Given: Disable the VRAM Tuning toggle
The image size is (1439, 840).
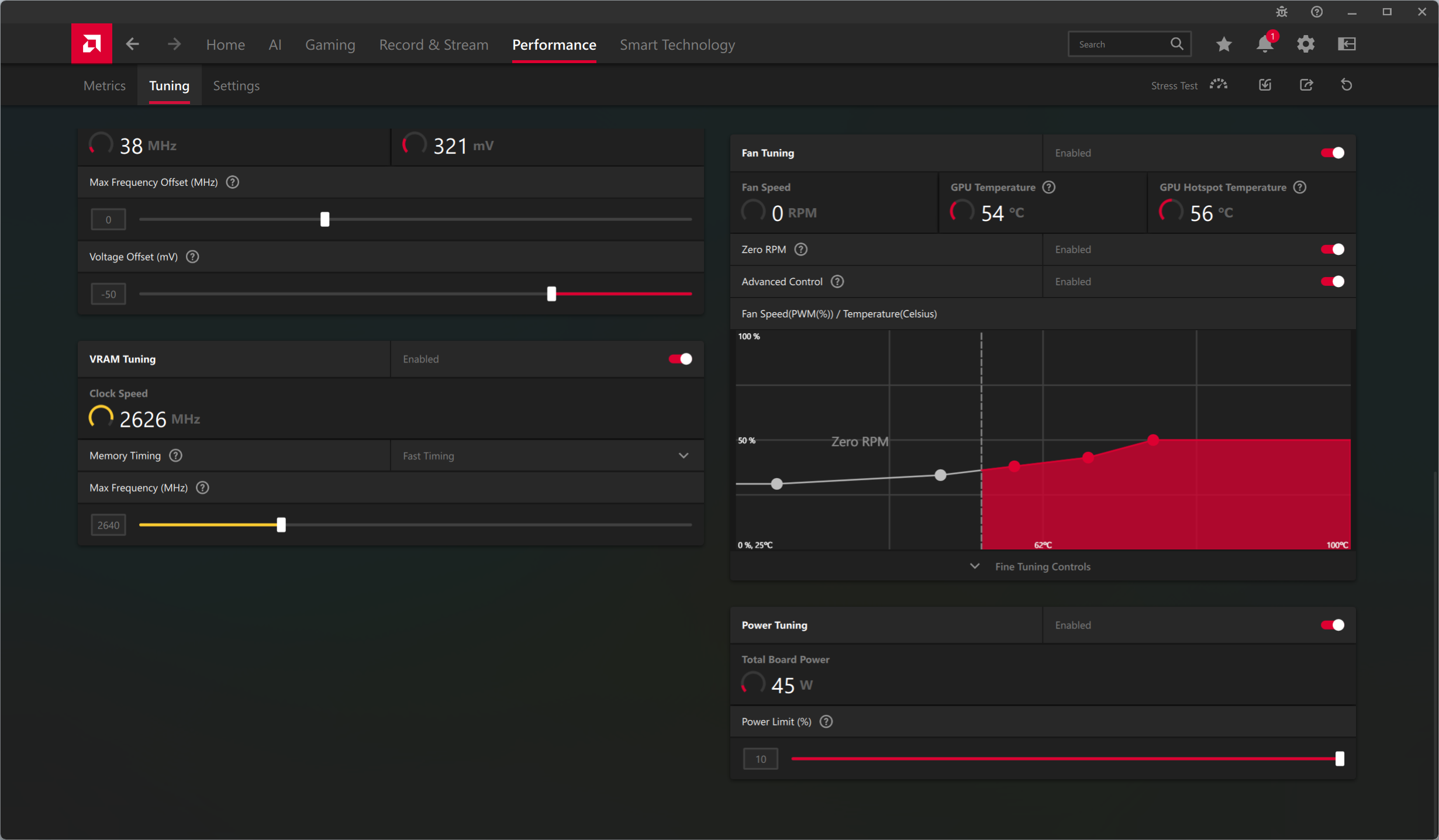Looking at the screenshot, I should pos(680,359).
